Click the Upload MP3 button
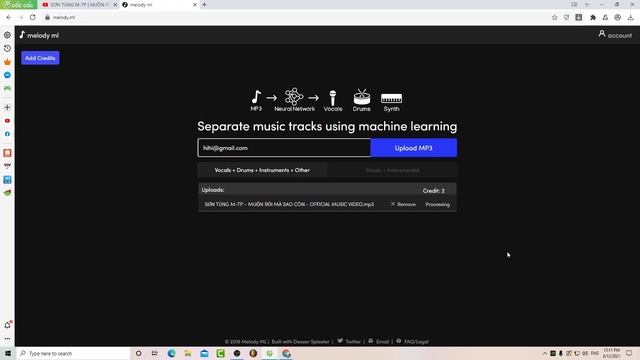 pyautogui.click(x=413, y=148)
